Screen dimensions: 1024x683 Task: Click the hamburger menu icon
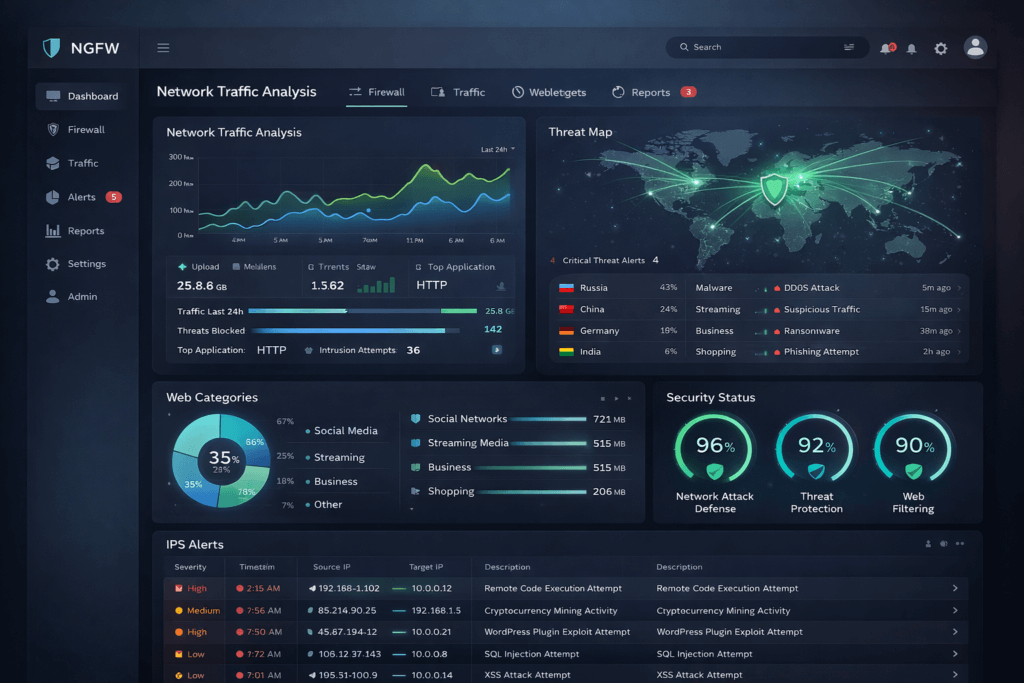tap(163, 48)
